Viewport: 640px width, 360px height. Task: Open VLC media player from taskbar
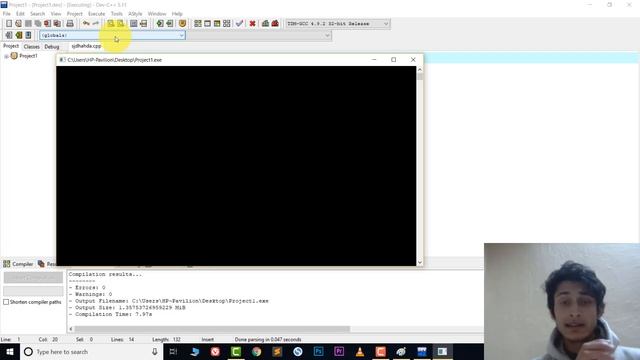point(360,351)
